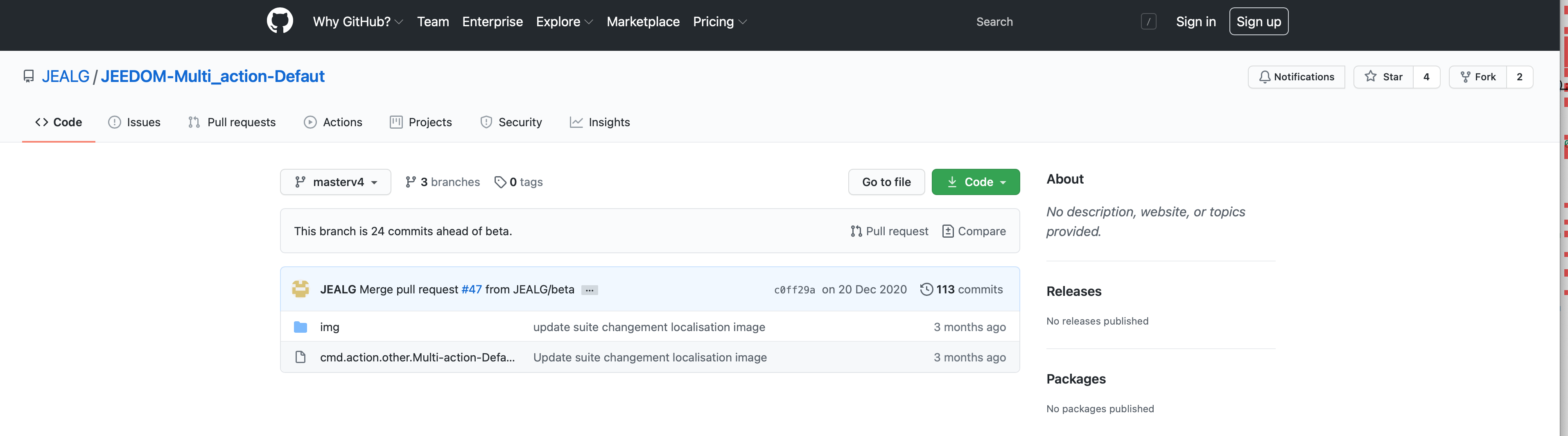The image size is (1568, 436).
Task: Star the repository
Action: click(1383, 77)
